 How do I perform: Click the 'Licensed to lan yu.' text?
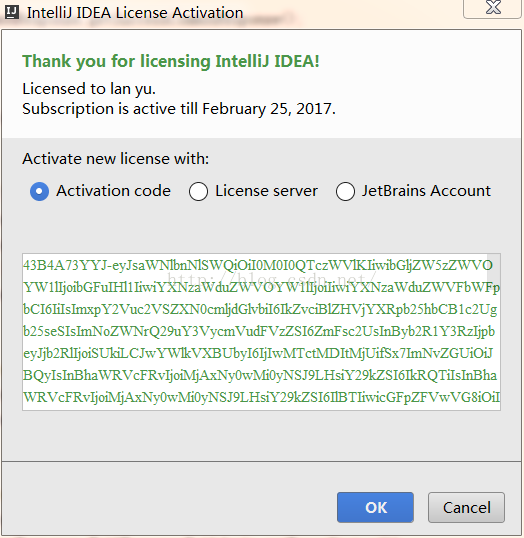(89, 89)
